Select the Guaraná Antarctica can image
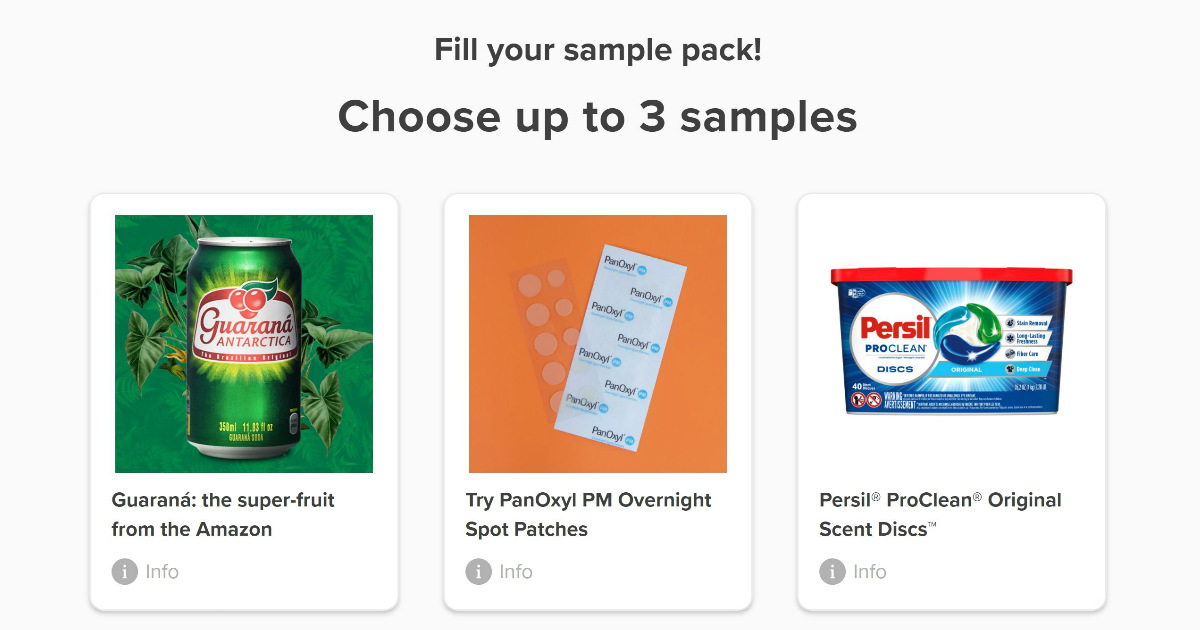The height and width of the screenshot is (630, 1200). pyautogui.click(x=244, y=343)
